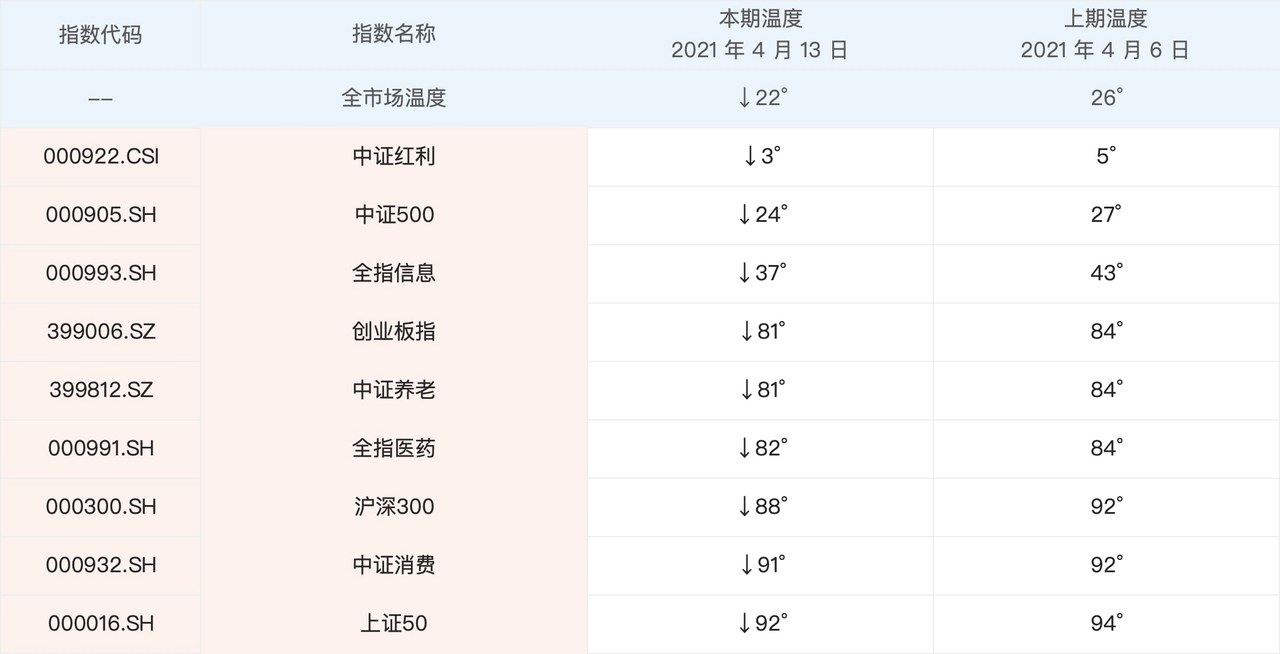
Task: Click the 指数代码 column header
Action: coord(100,34)
